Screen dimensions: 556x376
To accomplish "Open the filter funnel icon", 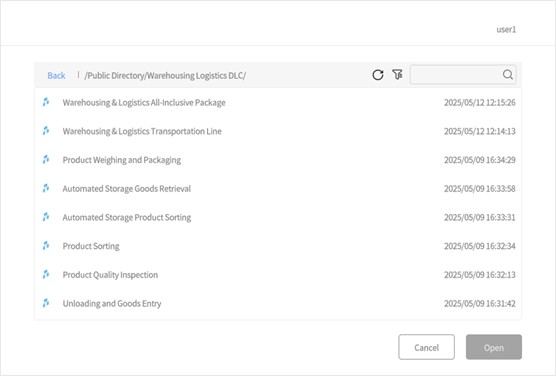I will click(397, 74).
